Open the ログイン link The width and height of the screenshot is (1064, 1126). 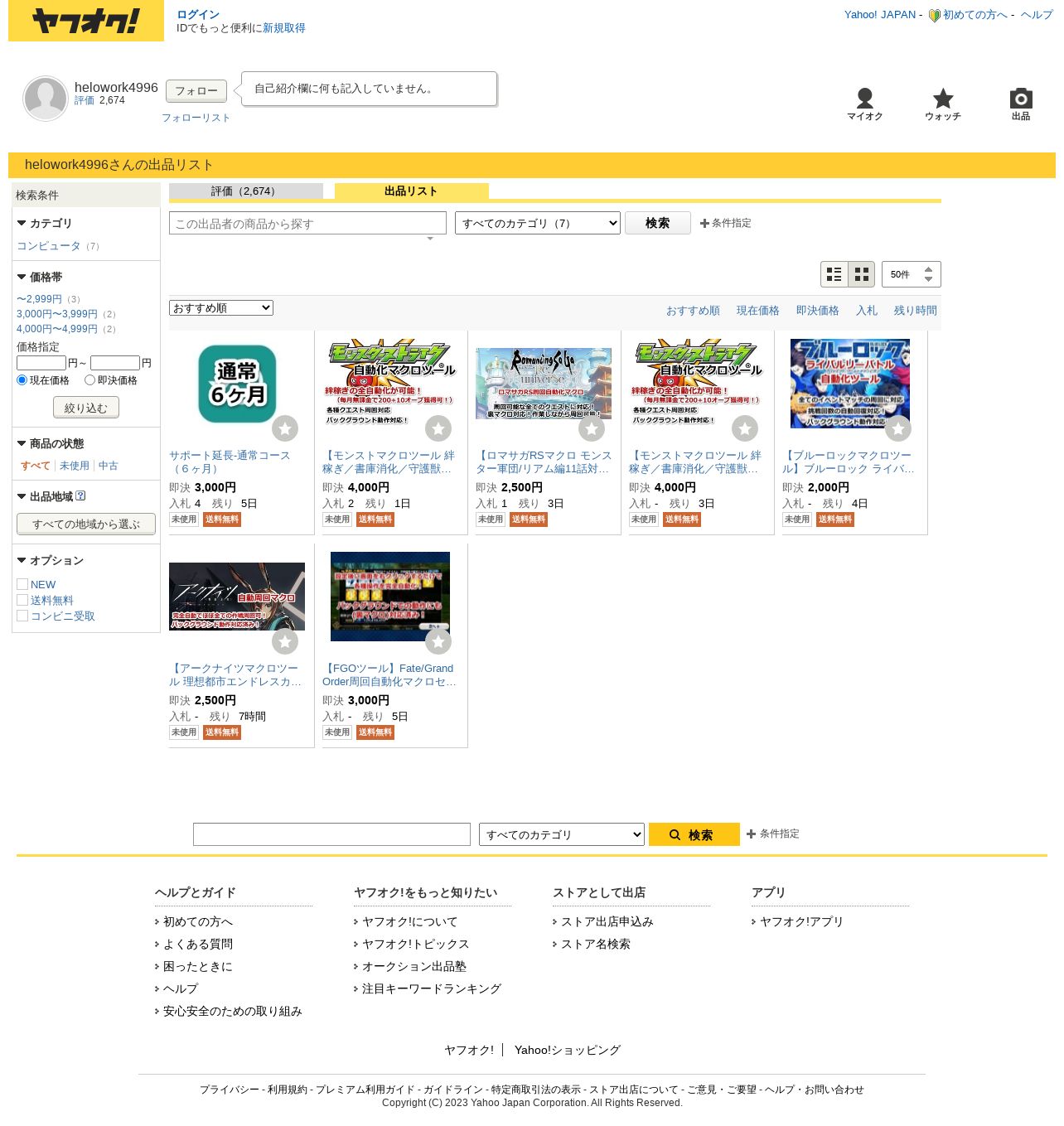(x=198, y=15)
